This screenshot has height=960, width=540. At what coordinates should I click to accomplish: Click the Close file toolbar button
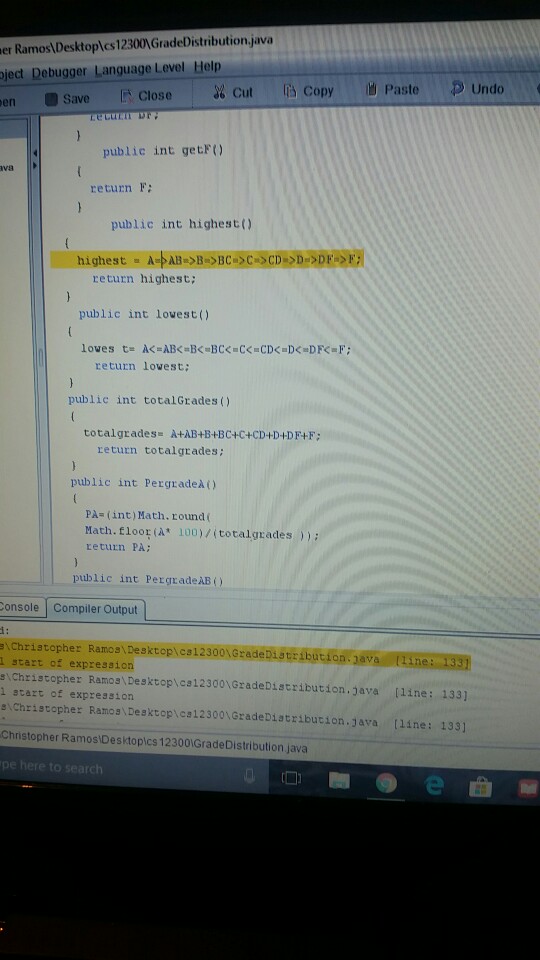click(x=146, y=96)
